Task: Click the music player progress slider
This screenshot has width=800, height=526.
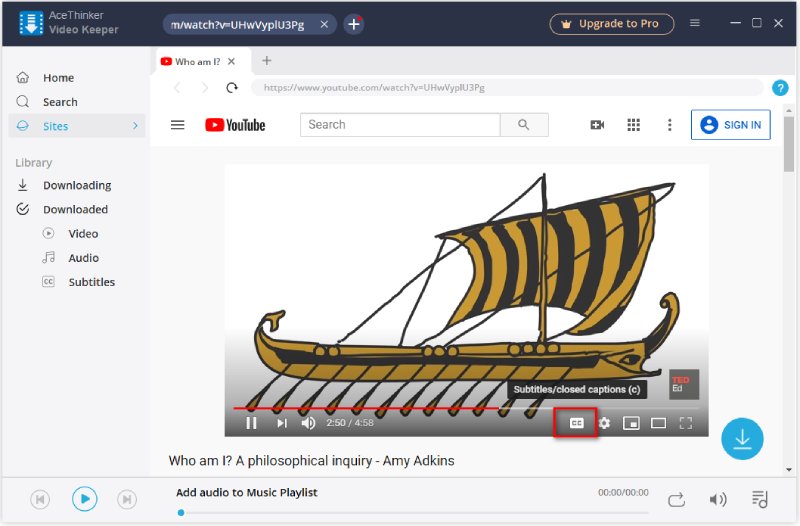Action: [413, 513]
